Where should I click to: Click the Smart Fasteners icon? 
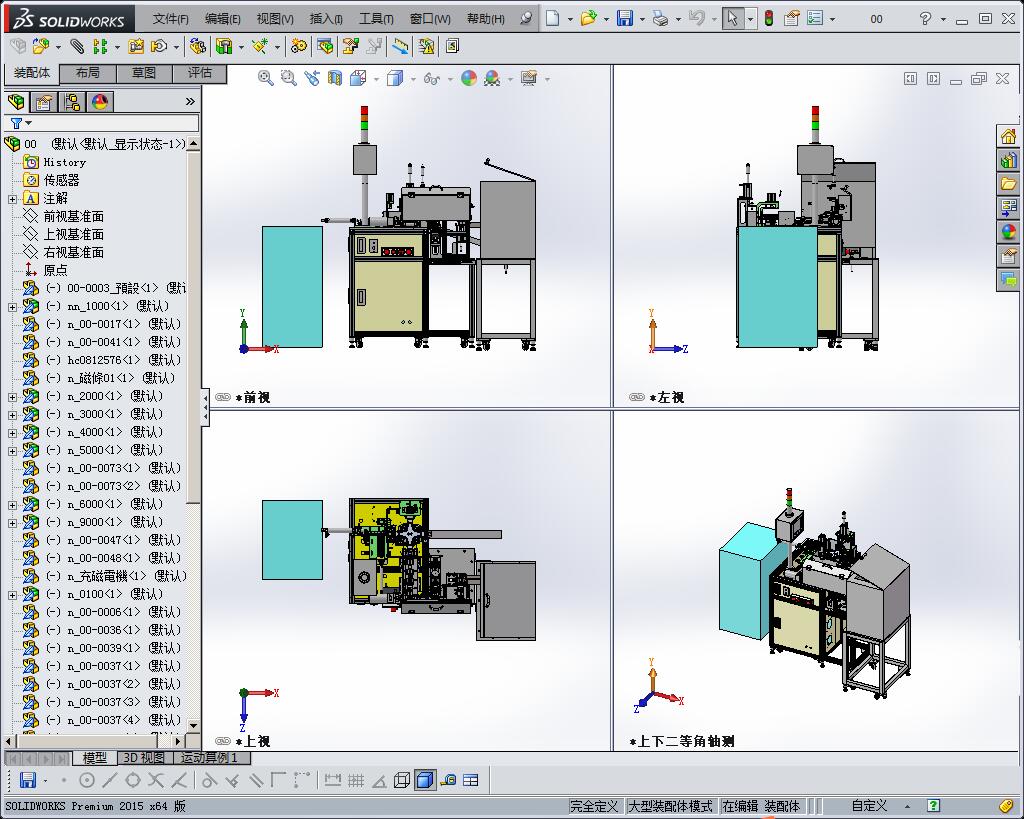coord(136,46)
